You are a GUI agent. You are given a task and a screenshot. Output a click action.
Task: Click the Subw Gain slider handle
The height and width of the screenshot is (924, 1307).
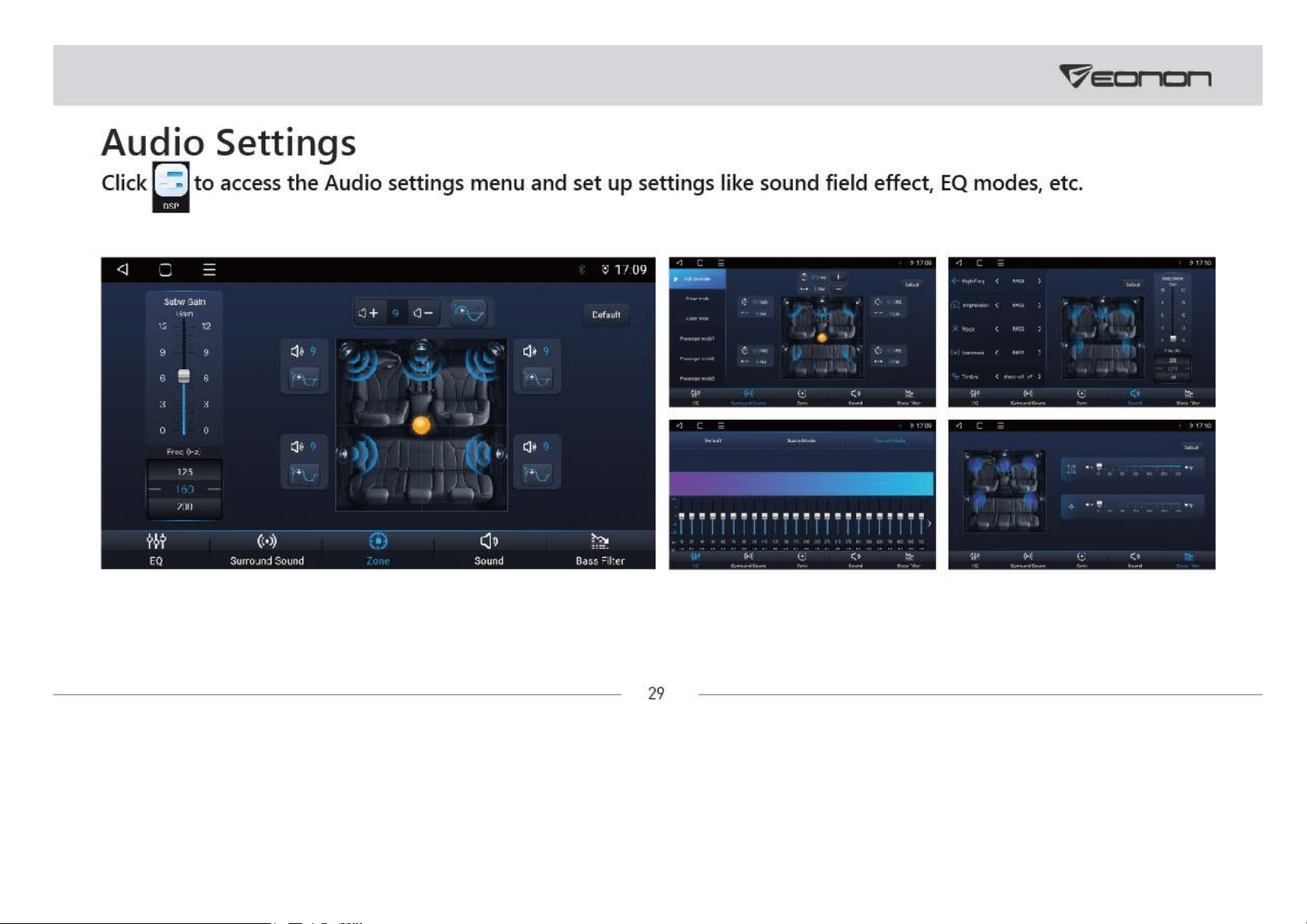click(184, 375)
